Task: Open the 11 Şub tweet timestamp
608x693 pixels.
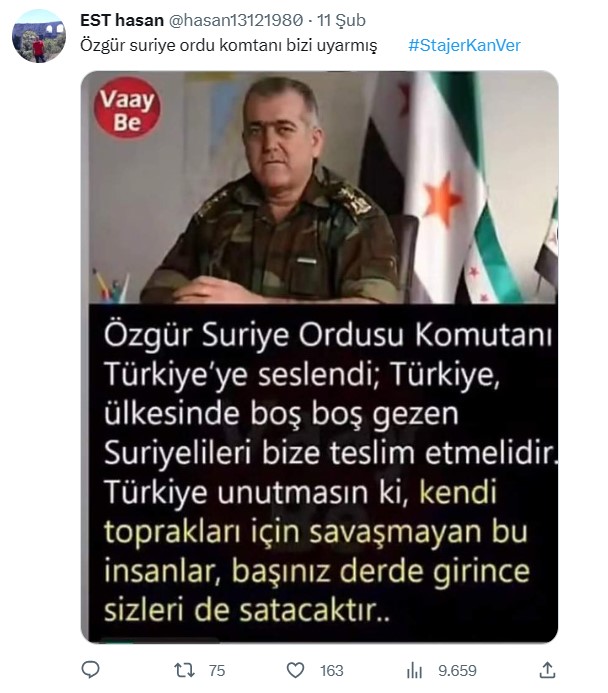Action: (342, 20)
